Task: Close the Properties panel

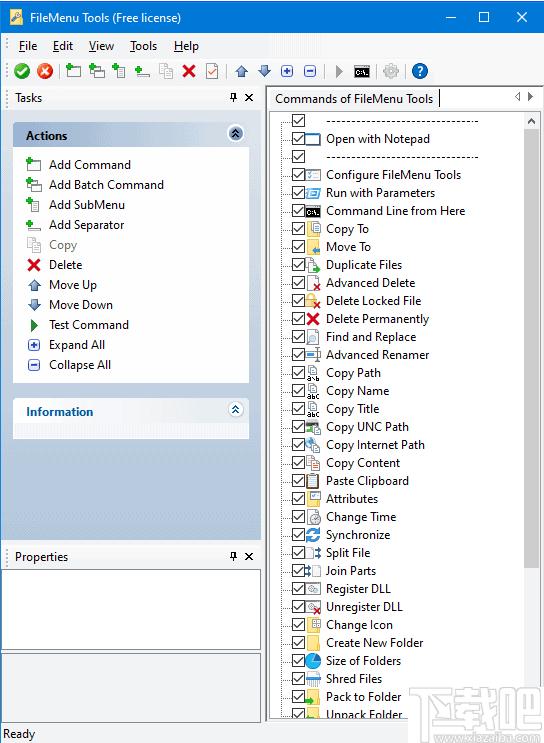Action: [x=249, y=556]
